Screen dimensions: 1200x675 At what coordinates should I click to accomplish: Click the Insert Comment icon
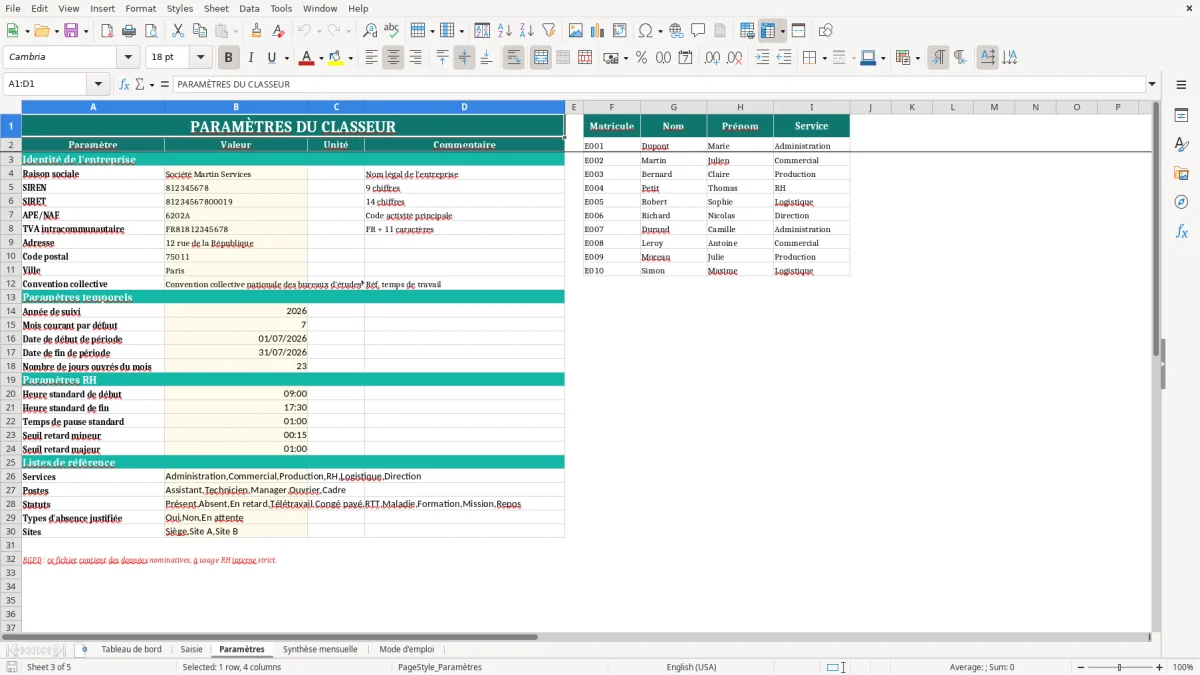tap(698, 31)
